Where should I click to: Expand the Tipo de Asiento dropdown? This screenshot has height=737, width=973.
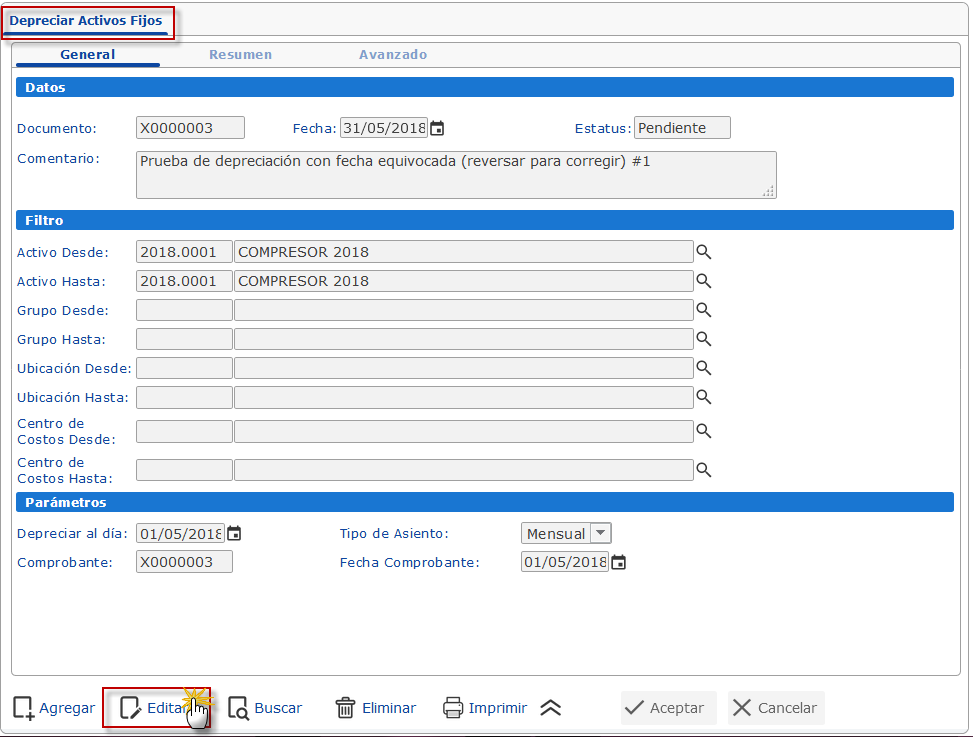[600, 534]
